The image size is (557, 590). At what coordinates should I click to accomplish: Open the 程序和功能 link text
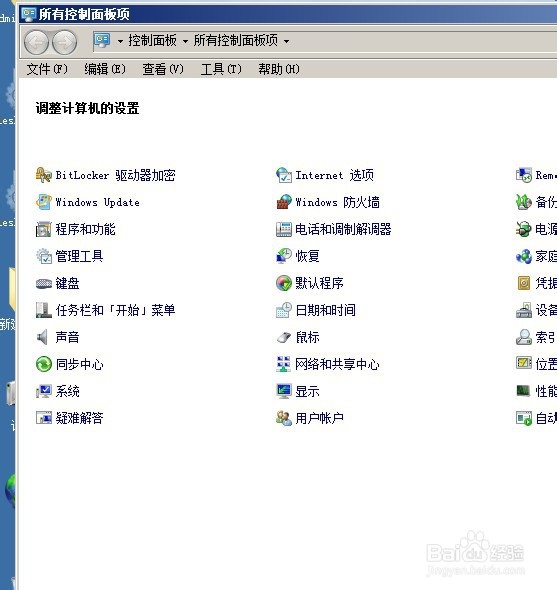tap(85, 230)
